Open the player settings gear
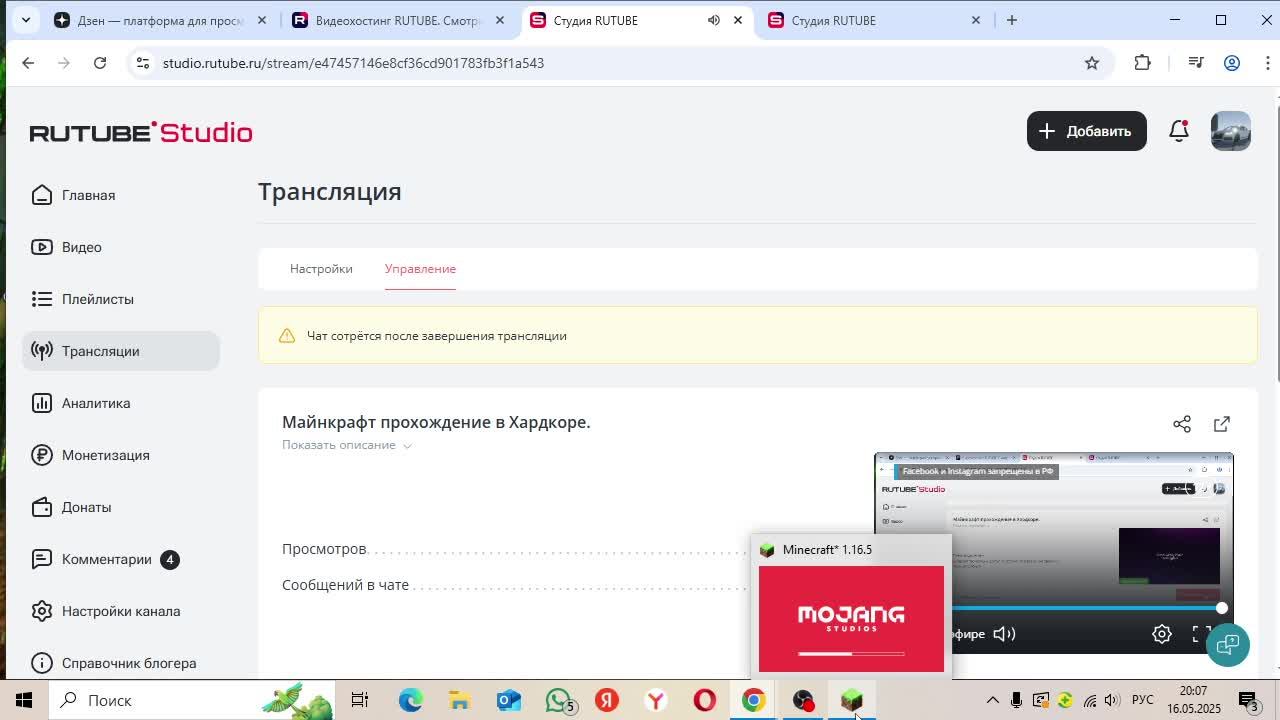The image size is (1280, 720). [x=1162, y=634]
